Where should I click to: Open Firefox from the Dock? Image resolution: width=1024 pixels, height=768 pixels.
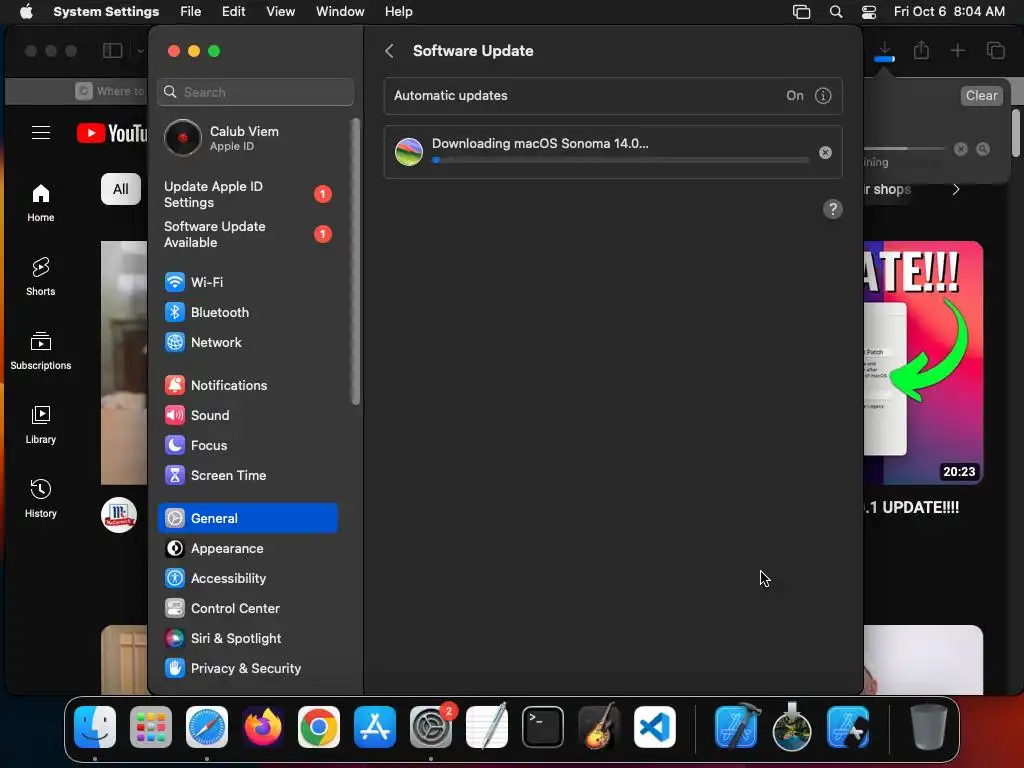coord(263,727)
